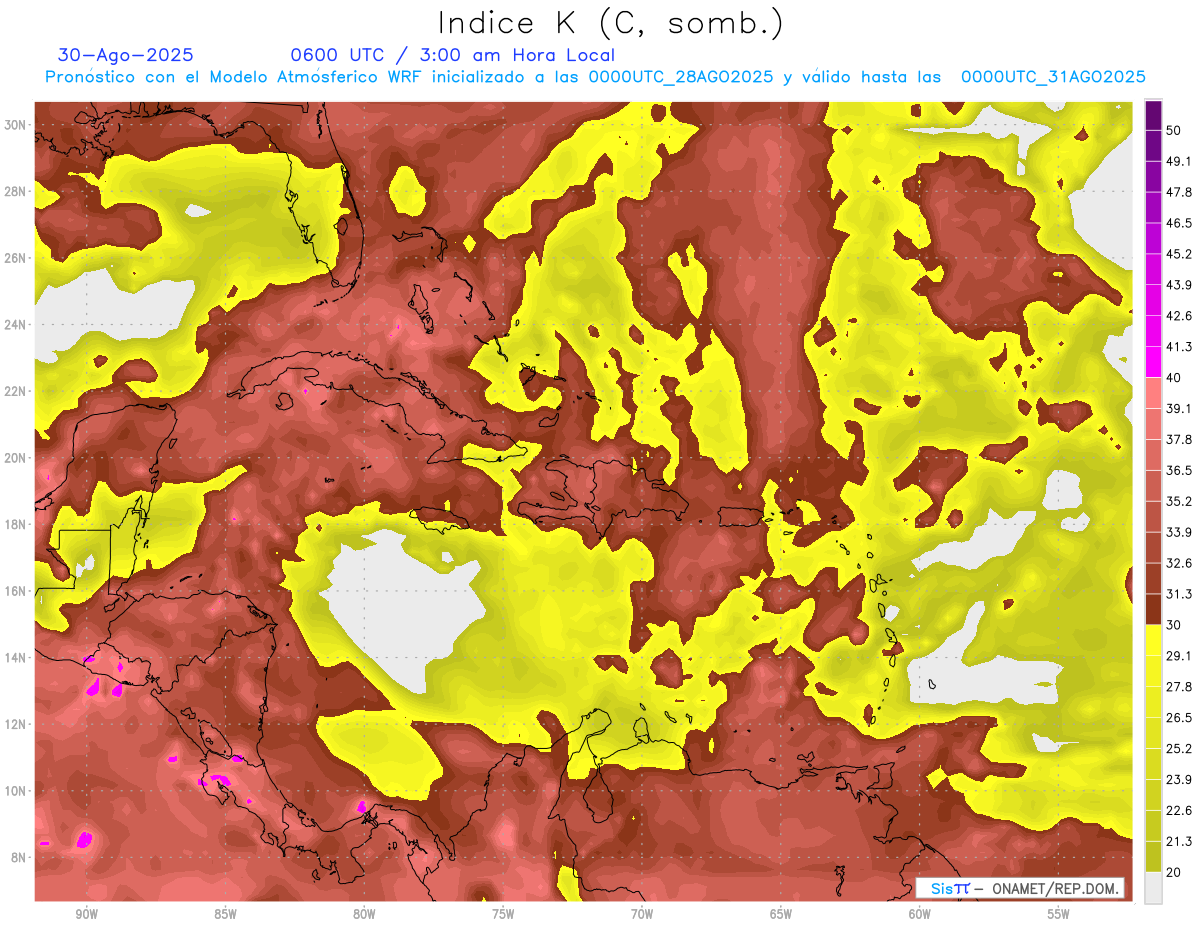The height and width of the screenshot is (927, 1200).
Task: Click the '24N' latitude label
Action: [15, 325]
